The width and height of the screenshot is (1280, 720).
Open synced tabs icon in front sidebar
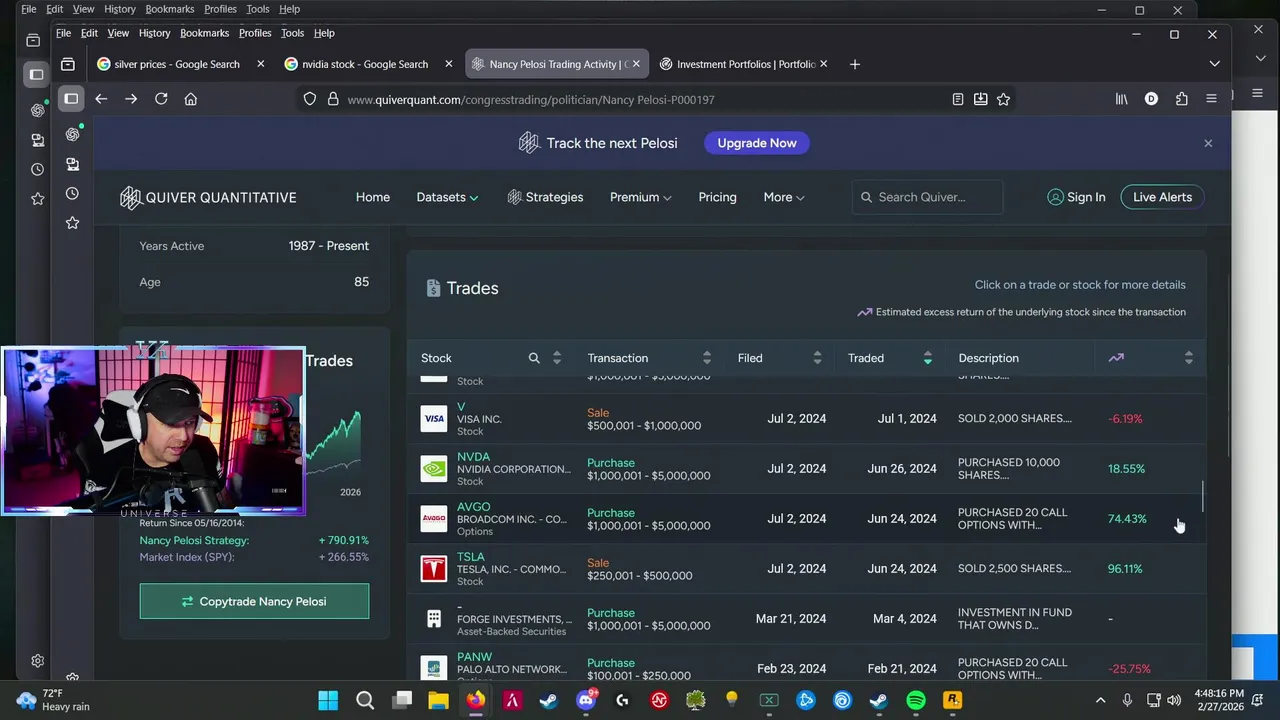[x=72, y=164]
